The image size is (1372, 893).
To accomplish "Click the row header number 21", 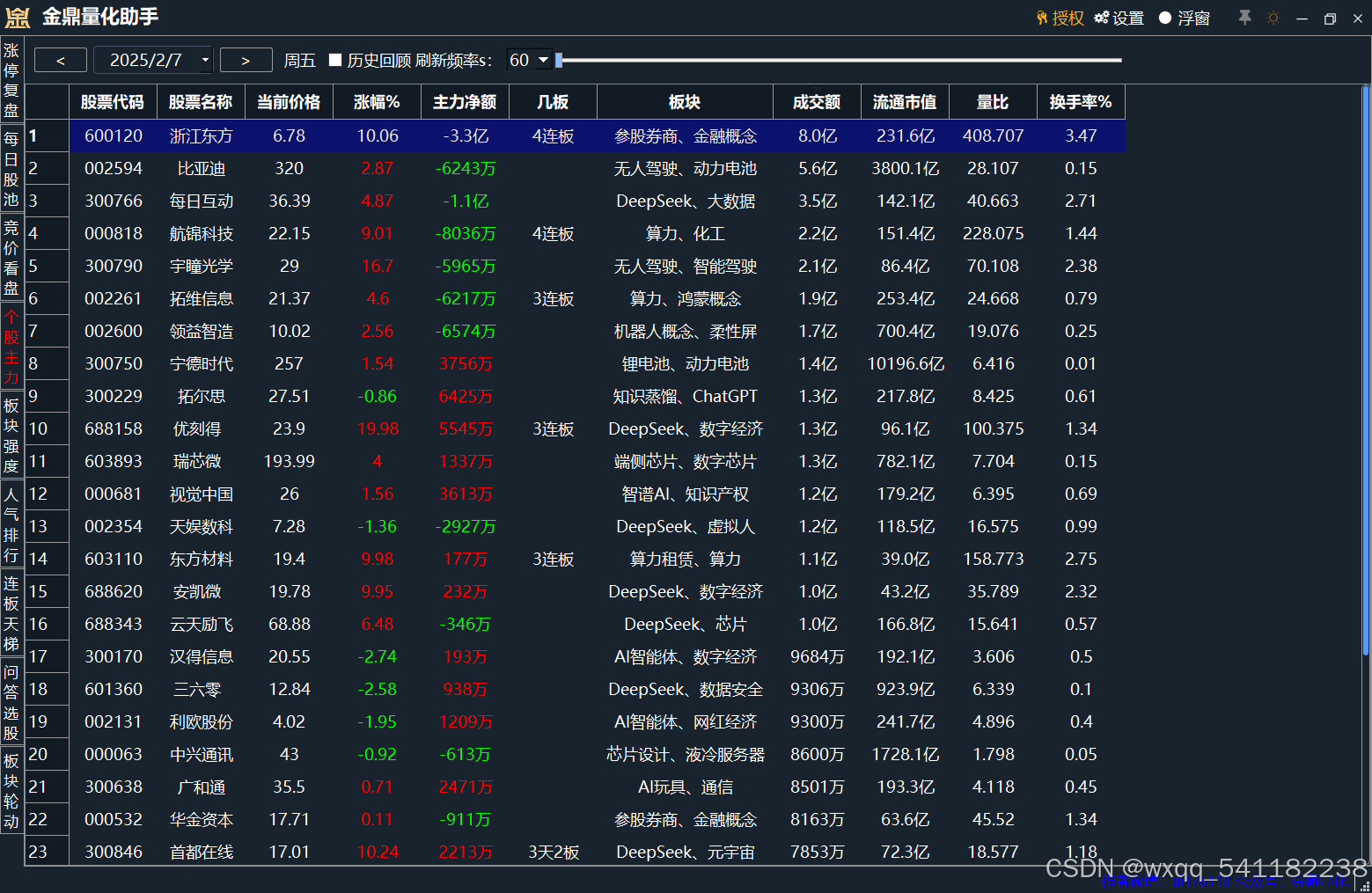I will (x=47, y=787).
